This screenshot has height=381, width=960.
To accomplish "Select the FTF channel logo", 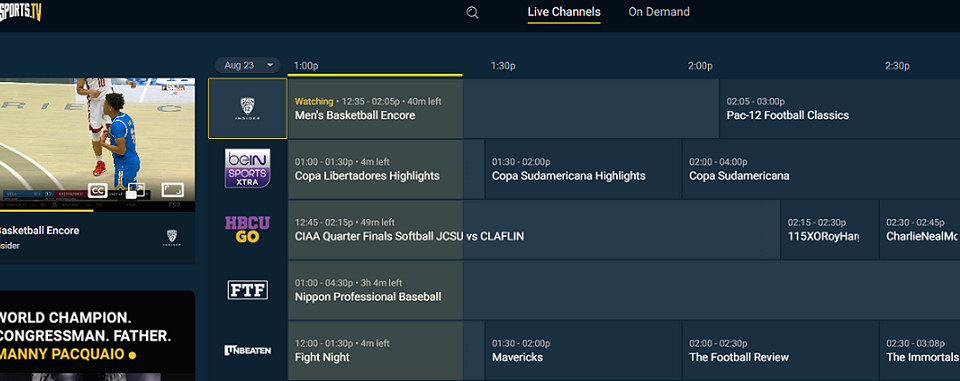I will 247,290.
